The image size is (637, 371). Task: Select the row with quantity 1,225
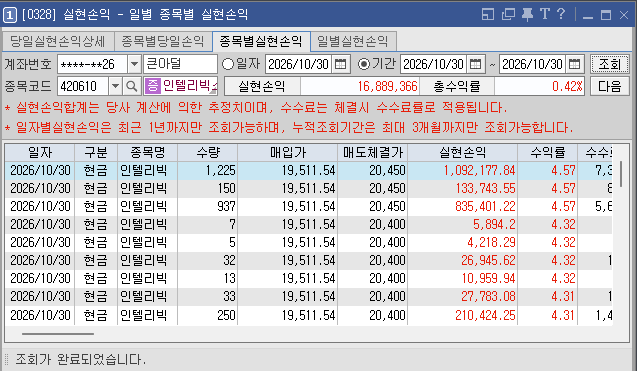coord(309,170)
